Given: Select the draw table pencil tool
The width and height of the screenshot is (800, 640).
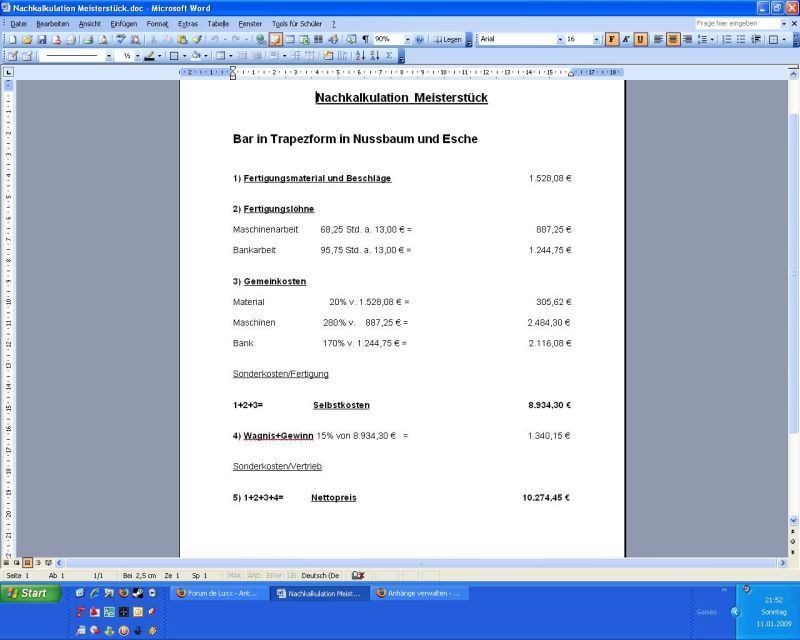Looking at the screenshot, I should point(12,56).
